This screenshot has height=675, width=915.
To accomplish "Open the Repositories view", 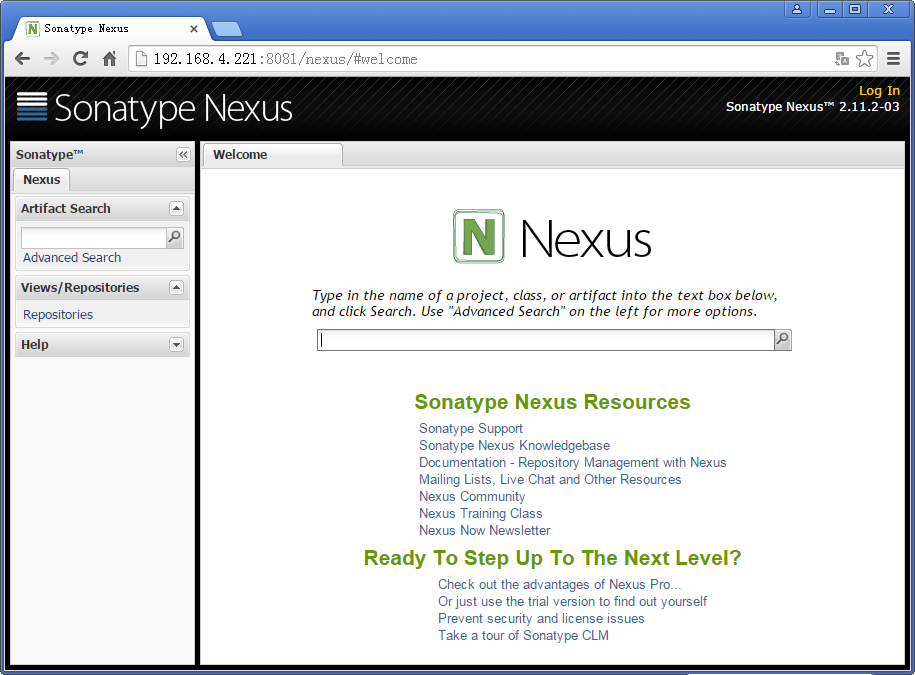I will (x=58, y=314).
